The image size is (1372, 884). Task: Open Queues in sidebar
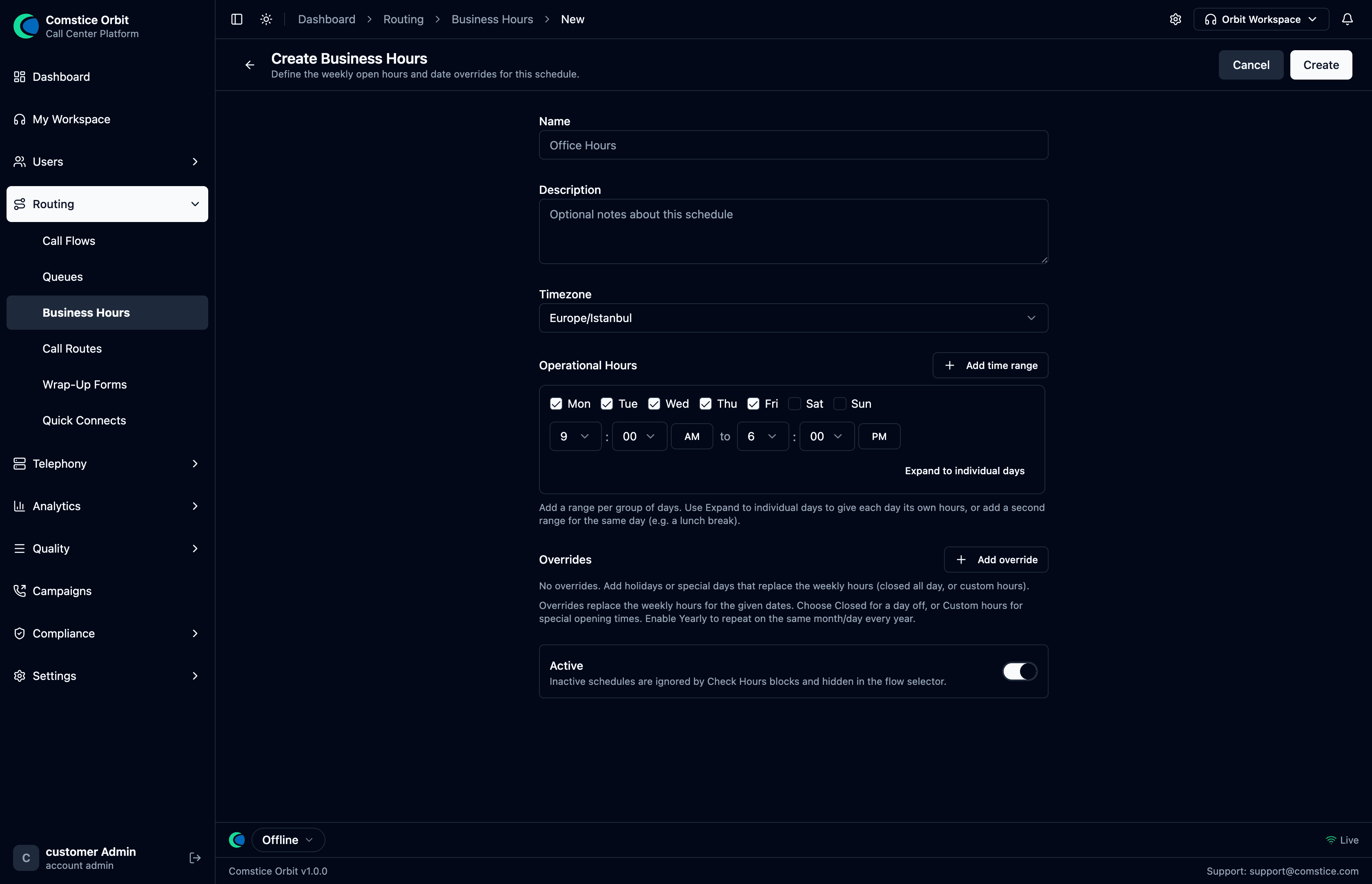107,277
